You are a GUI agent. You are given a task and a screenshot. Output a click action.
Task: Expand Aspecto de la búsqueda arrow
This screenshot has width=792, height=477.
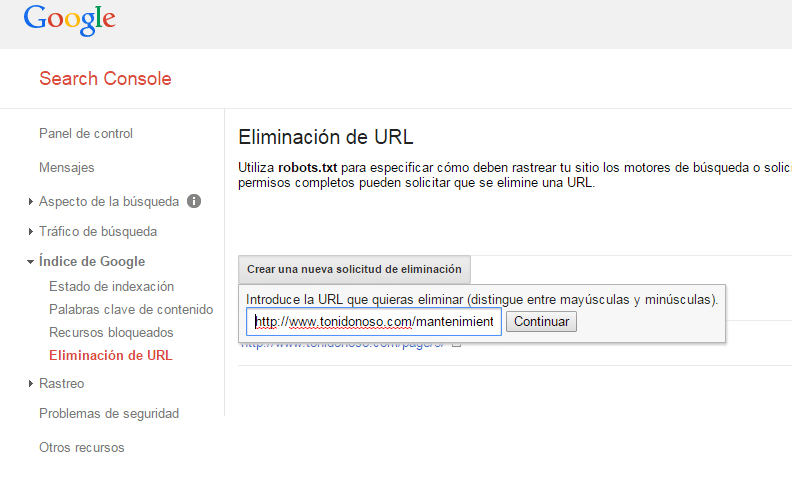31,202
